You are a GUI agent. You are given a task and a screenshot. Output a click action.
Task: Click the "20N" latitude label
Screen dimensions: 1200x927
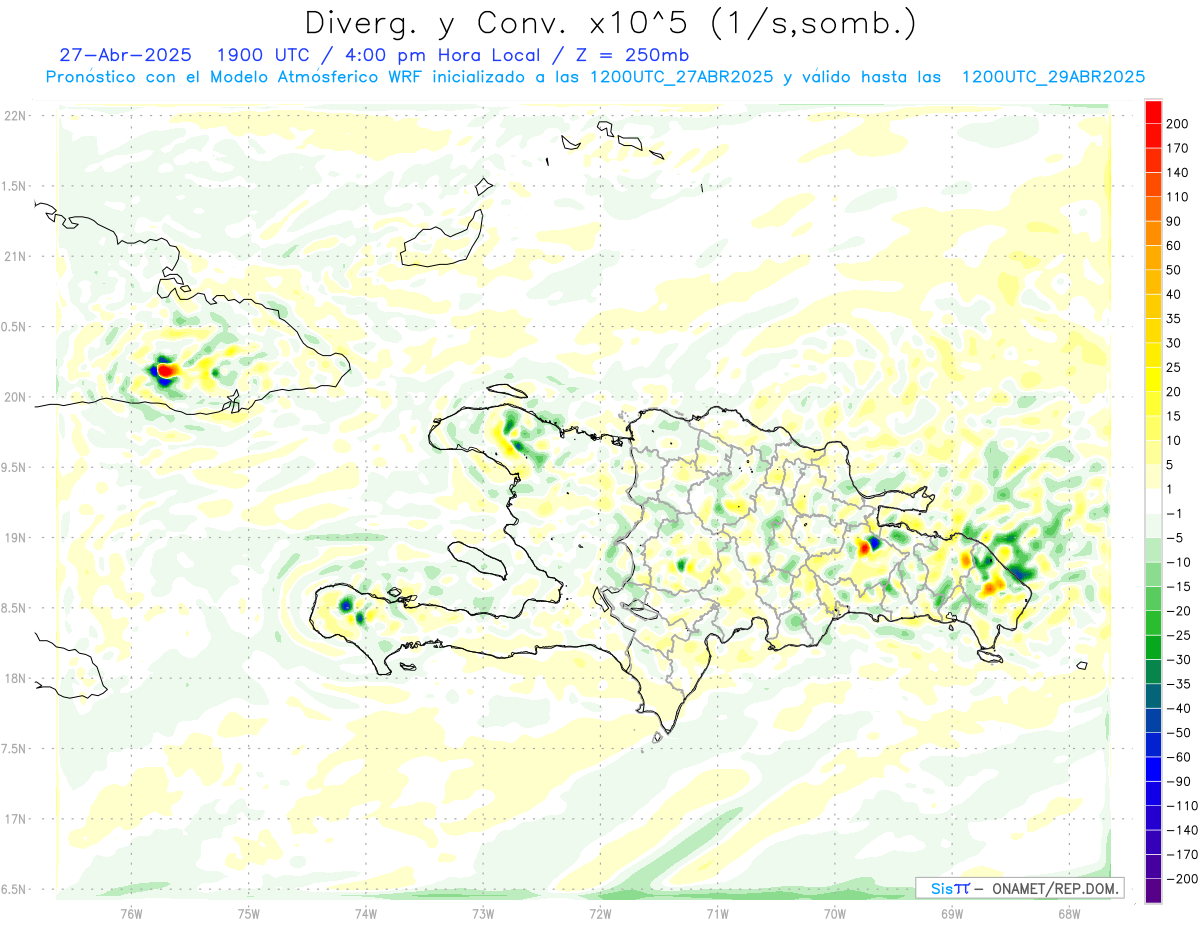pyautogui.click(x=14, y=397)
